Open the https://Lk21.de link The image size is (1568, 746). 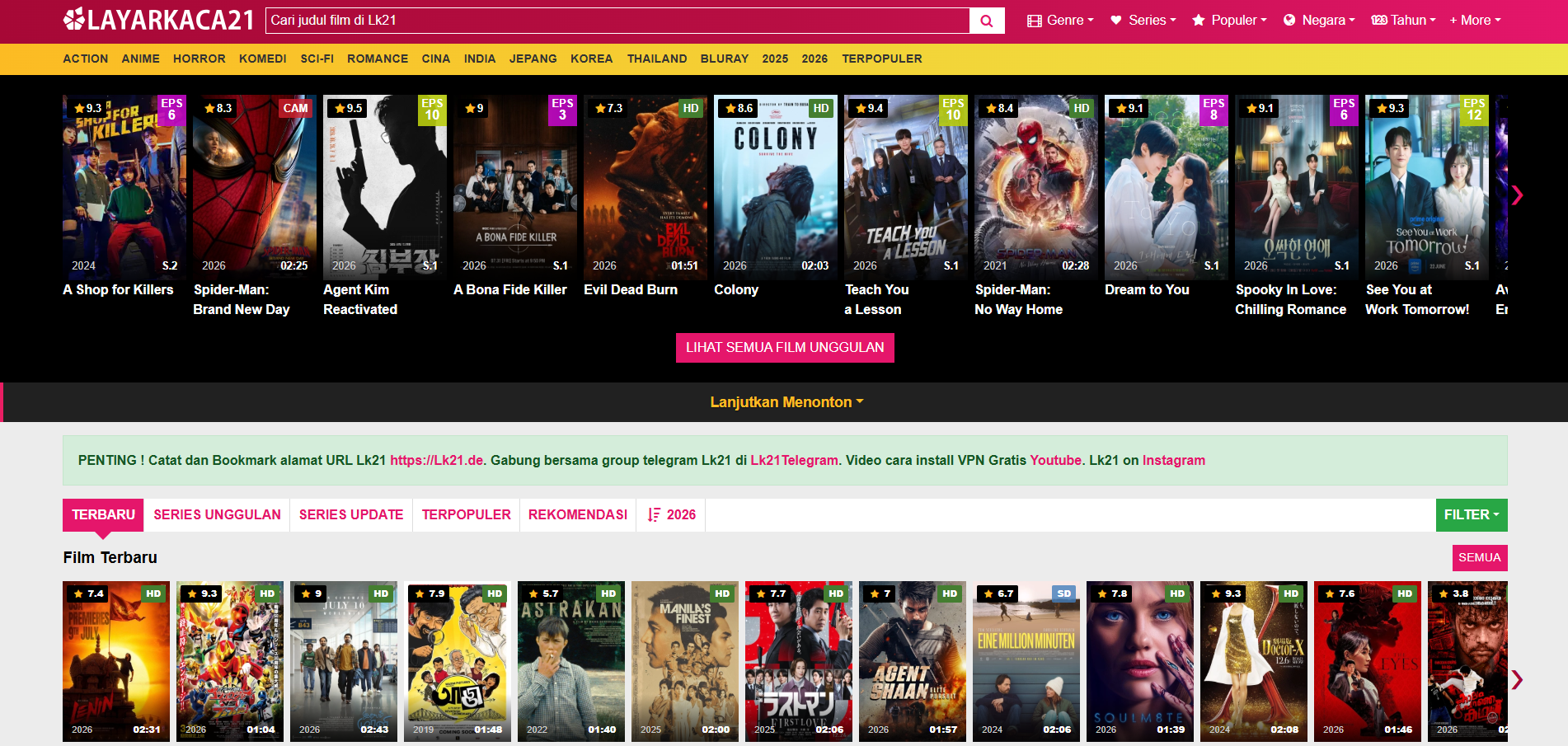[x=437, y=461]
